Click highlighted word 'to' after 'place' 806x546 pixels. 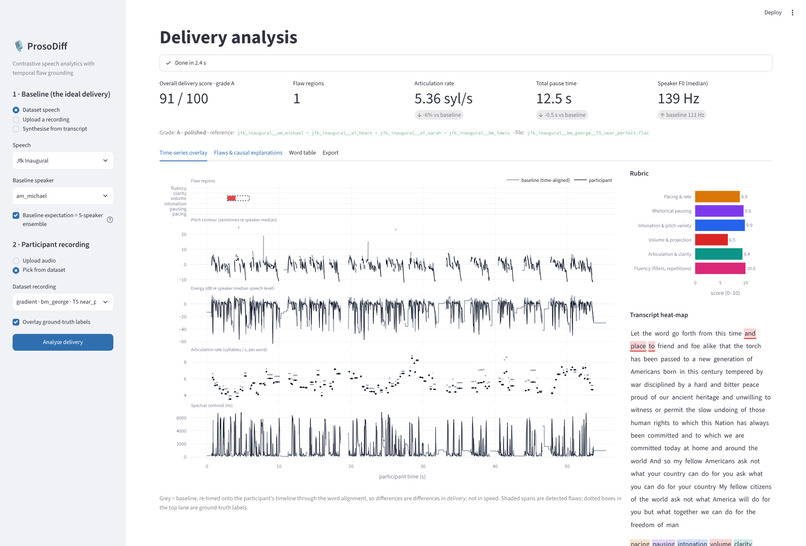pos(652,346)
